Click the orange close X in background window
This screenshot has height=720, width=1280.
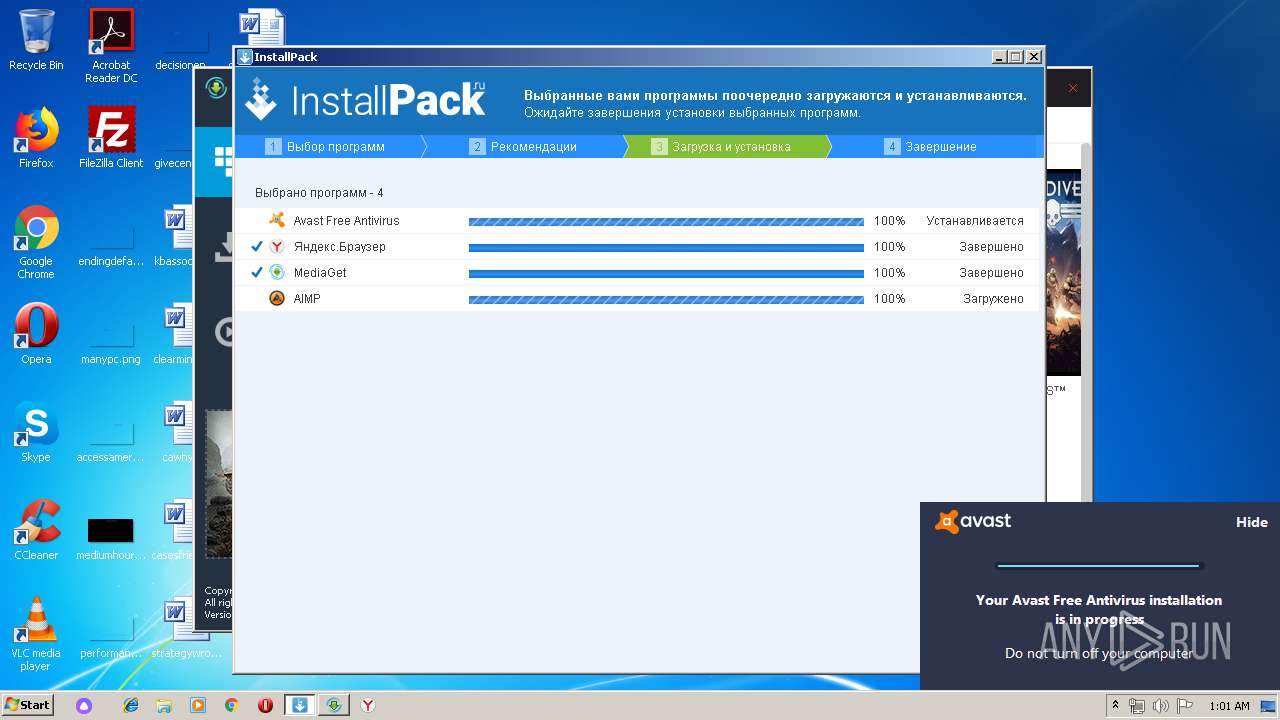click(1072, 88)
